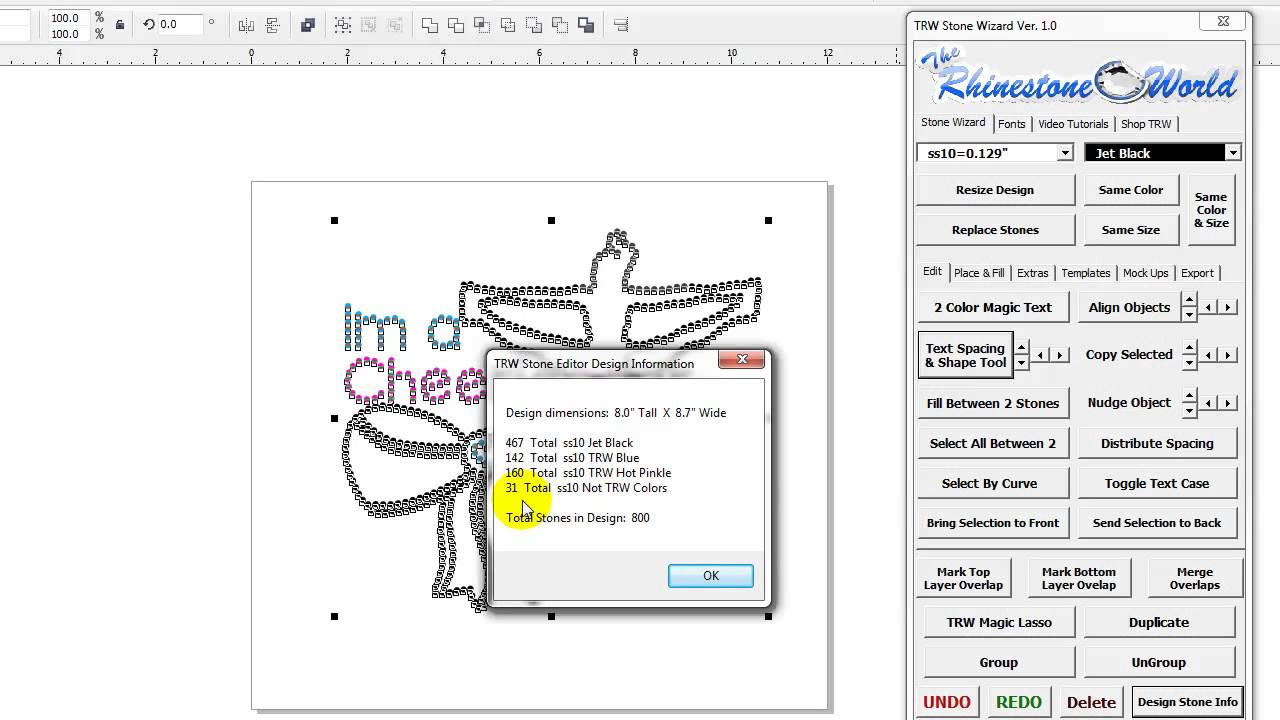1280x720 pixels.
Task: Click Send Selection to Back button
Action: point(1157,523)
